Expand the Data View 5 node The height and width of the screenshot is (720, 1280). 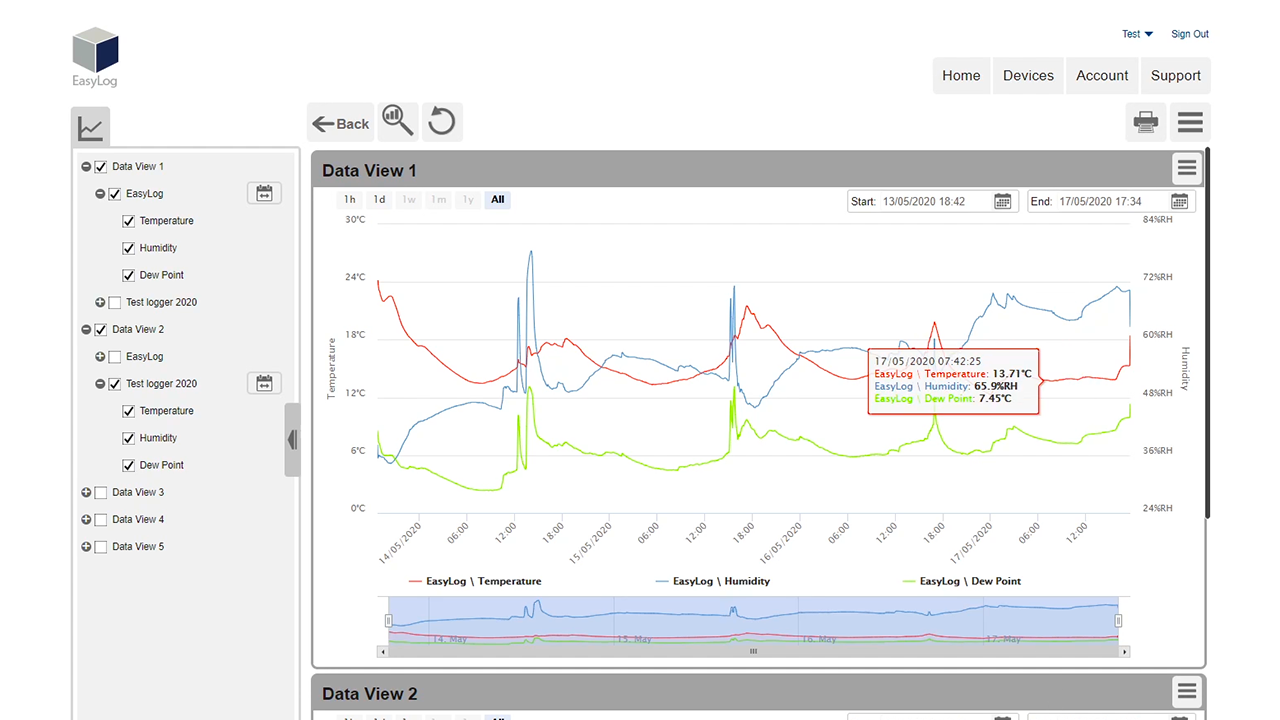(86, 546)
